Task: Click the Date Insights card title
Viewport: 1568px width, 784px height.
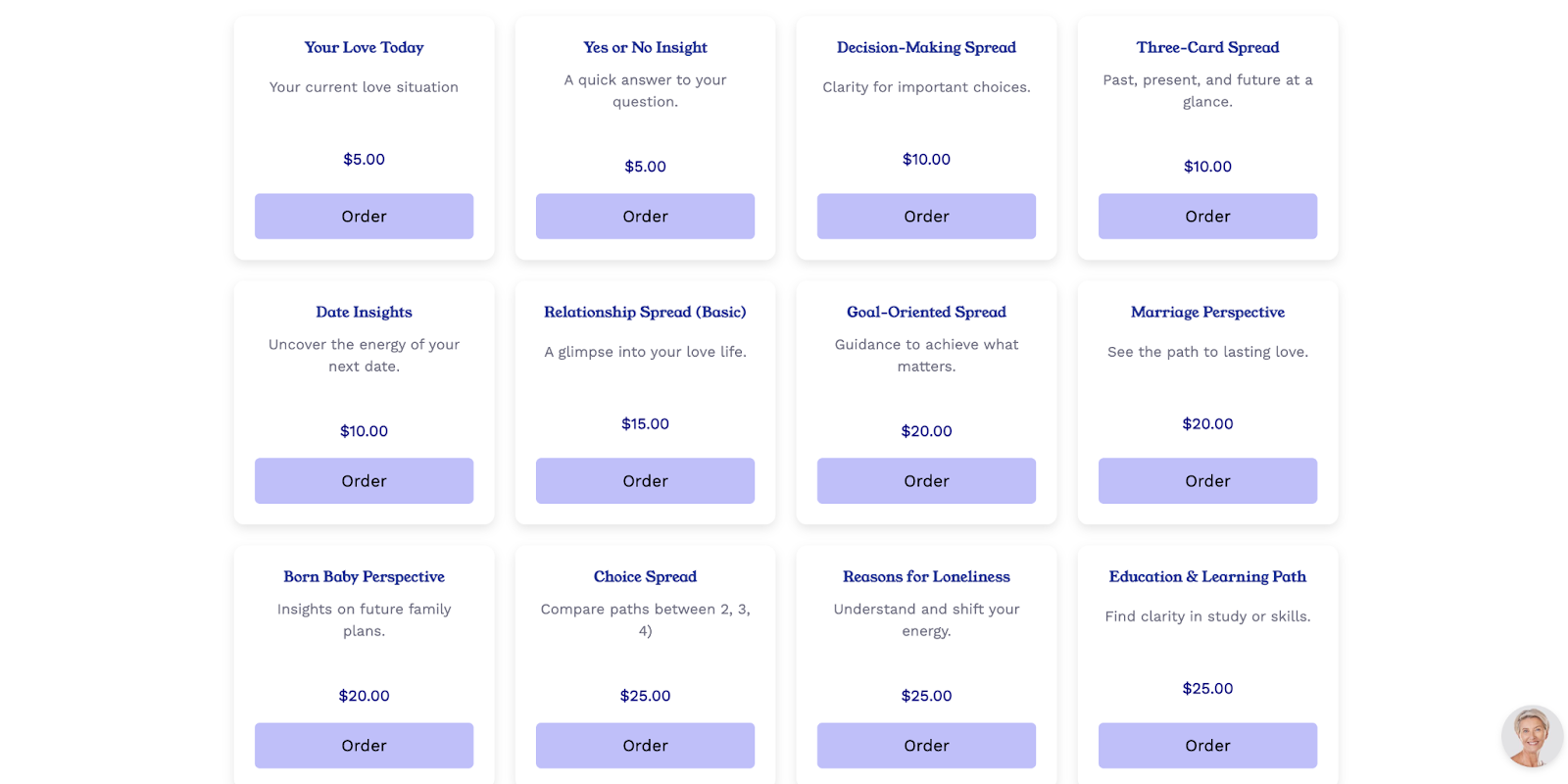Action: tap(364, 312)
